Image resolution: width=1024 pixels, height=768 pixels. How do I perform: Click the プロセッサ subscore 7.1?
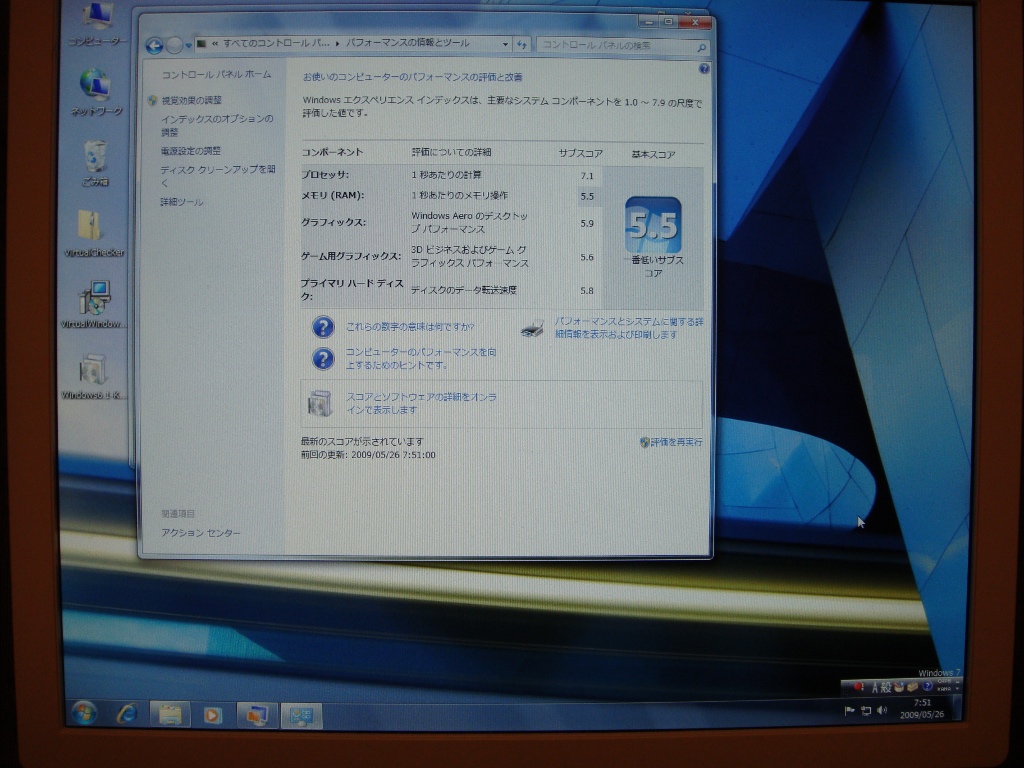tap(587, 176)
